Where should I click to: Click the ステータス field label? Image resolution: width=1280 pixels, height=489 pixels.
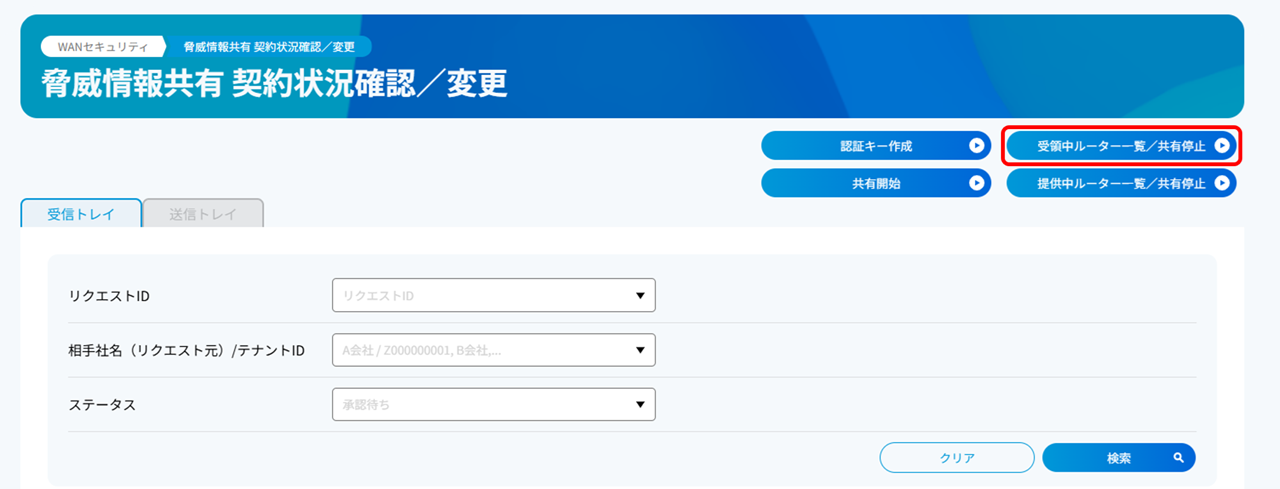click(x=102, y=404)
